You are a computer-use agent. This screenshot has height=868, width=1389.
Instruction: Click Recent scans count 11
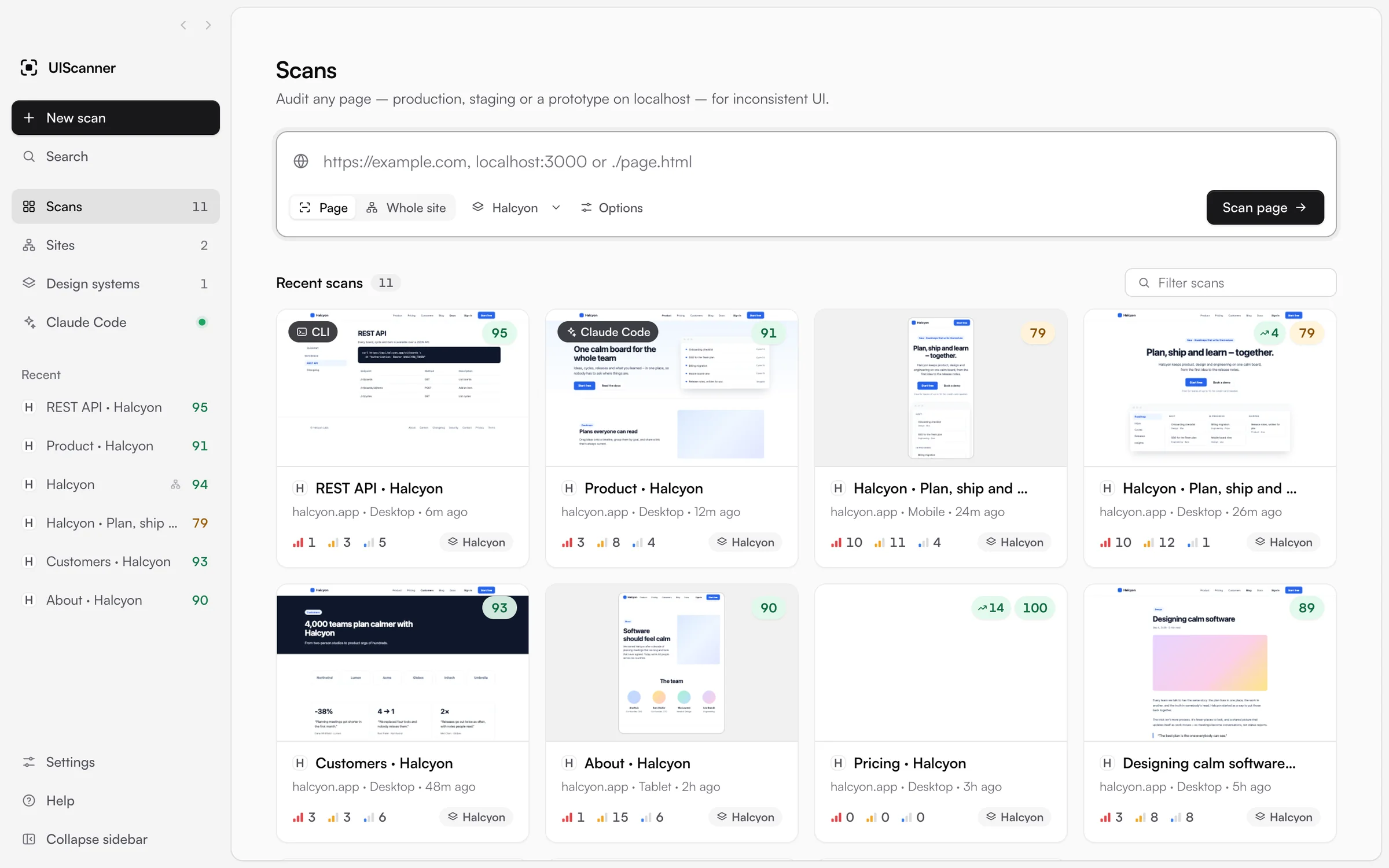coord(385,282)
